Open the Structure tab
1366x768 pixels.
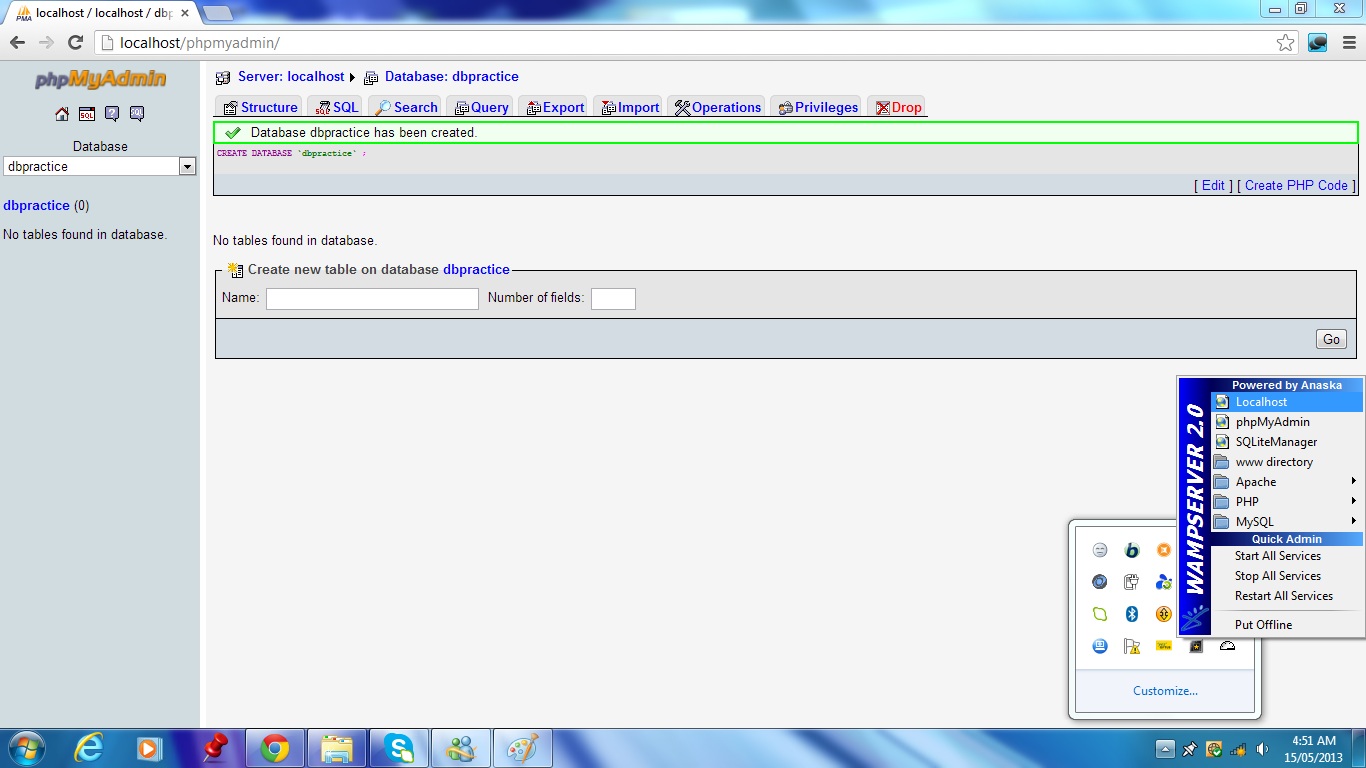pyautogui.click(x=261, y=107)
